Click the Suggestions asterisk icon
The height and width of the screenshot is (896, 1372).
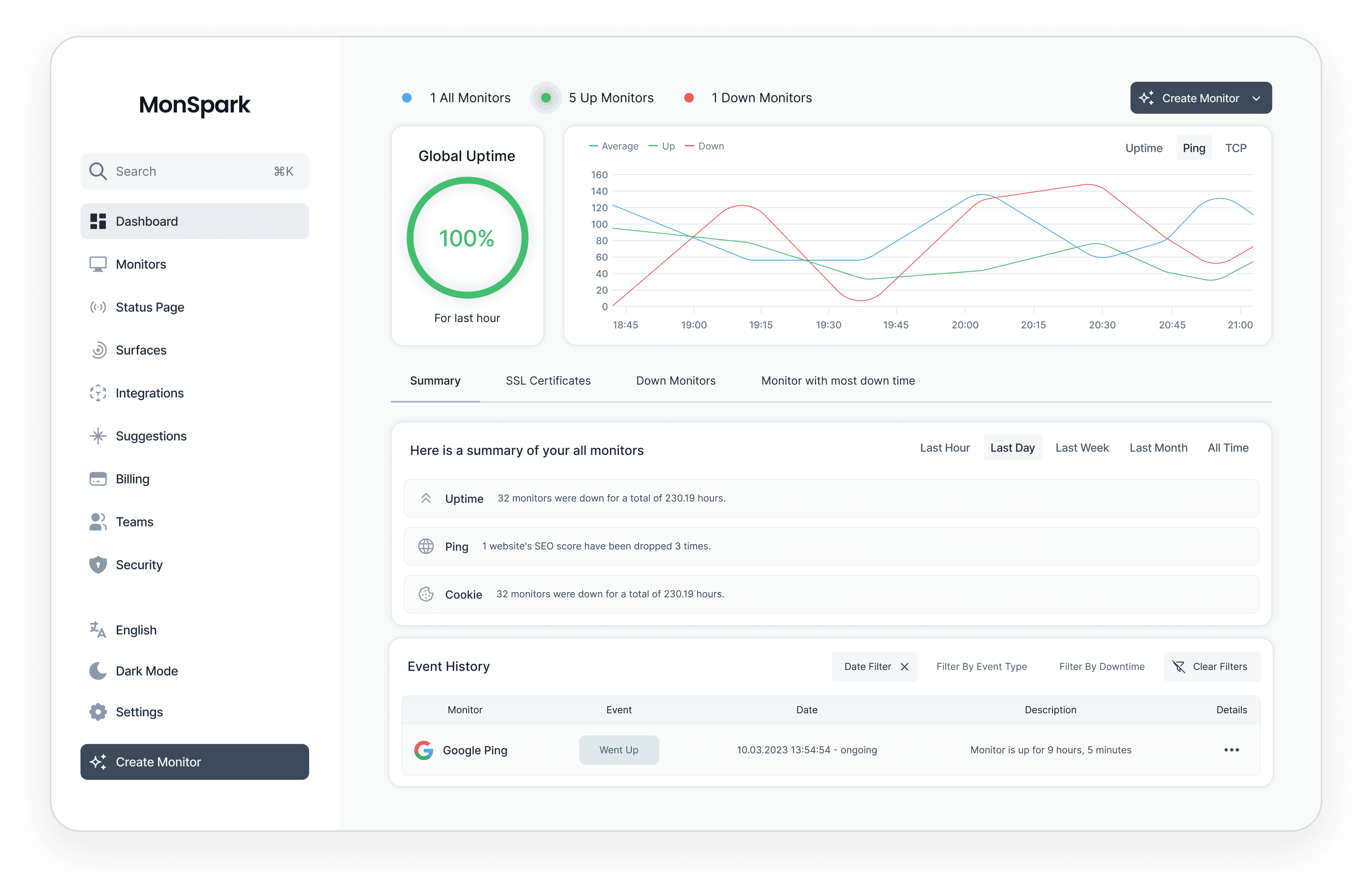coord(98,436)
